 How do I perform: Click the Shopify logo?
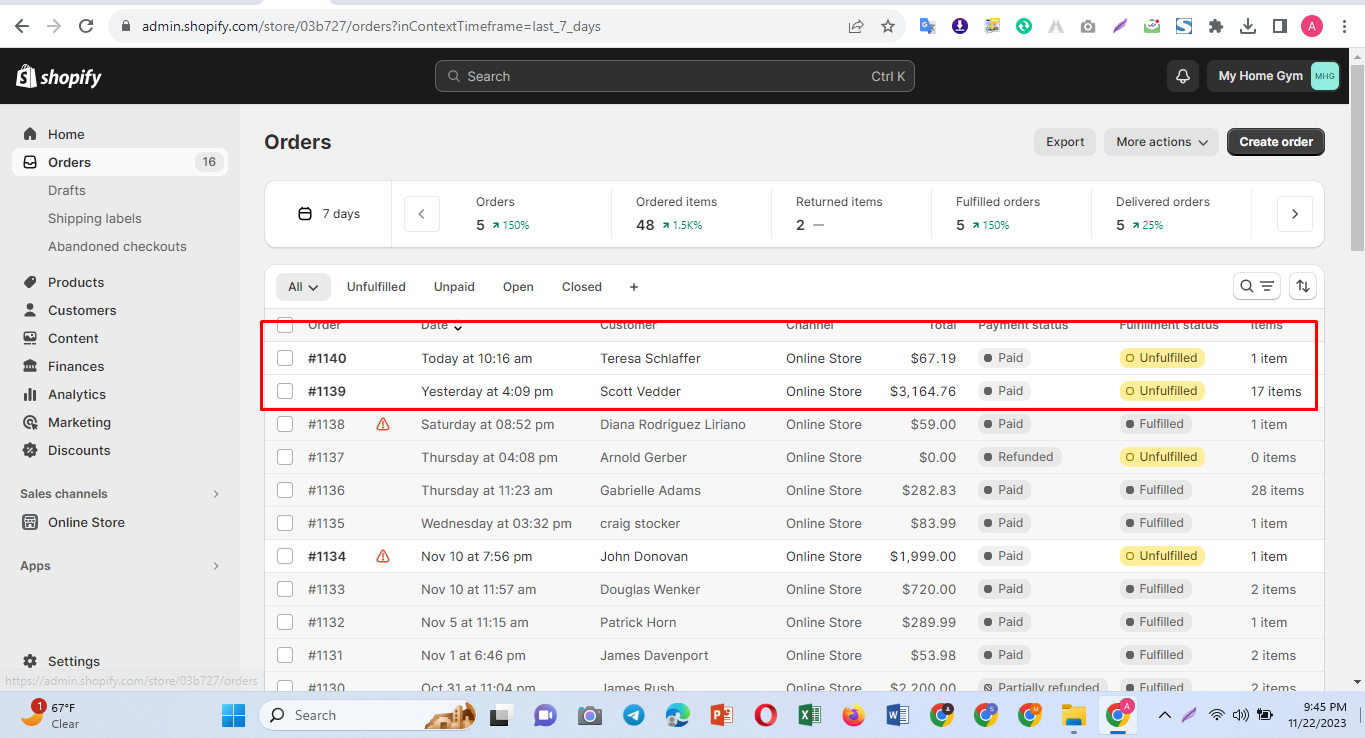(x=59, y=77)
